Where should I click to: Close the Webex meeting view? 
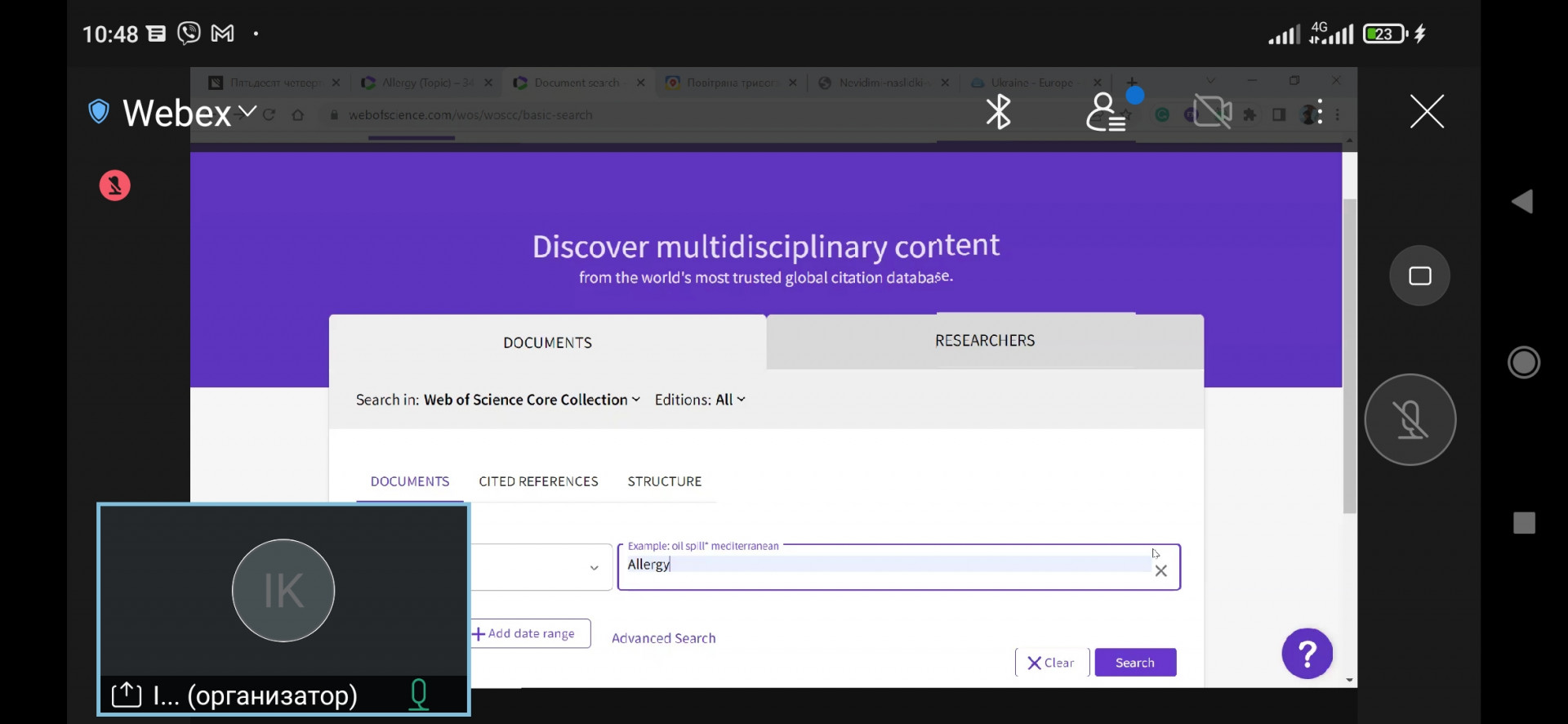pos(1426,112)
